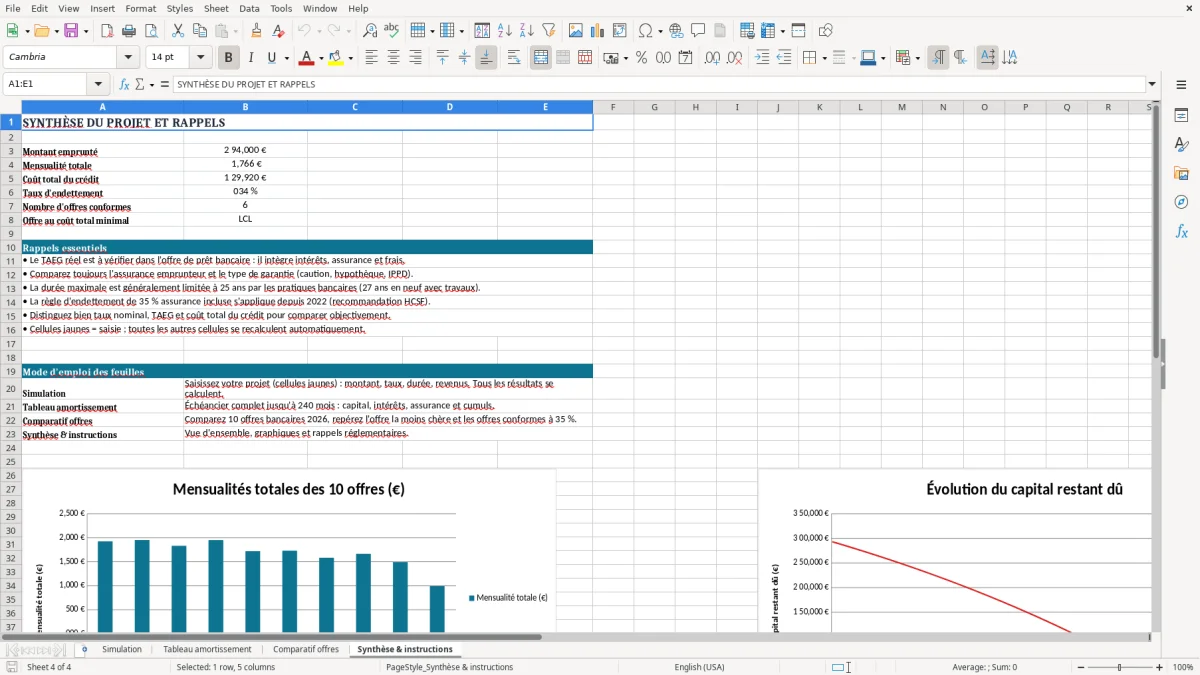Toggle Print Preview
This screenshot has height=675, width=1200.
[x=151, y=31]
